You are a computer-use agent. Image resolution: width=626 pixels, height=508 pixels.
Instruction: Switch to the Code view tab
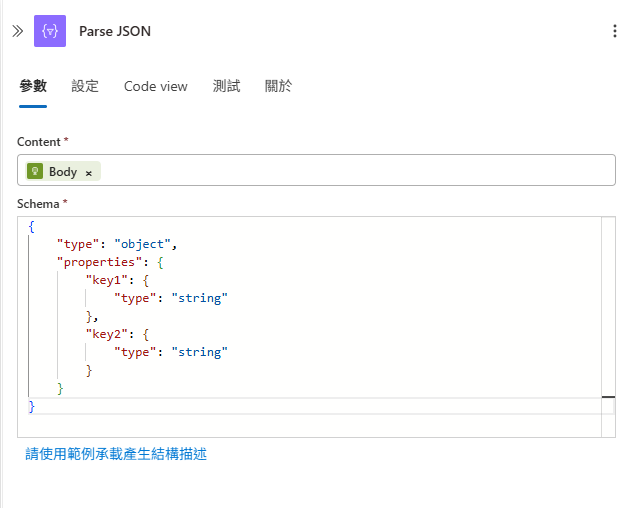(x=156, y=86)
